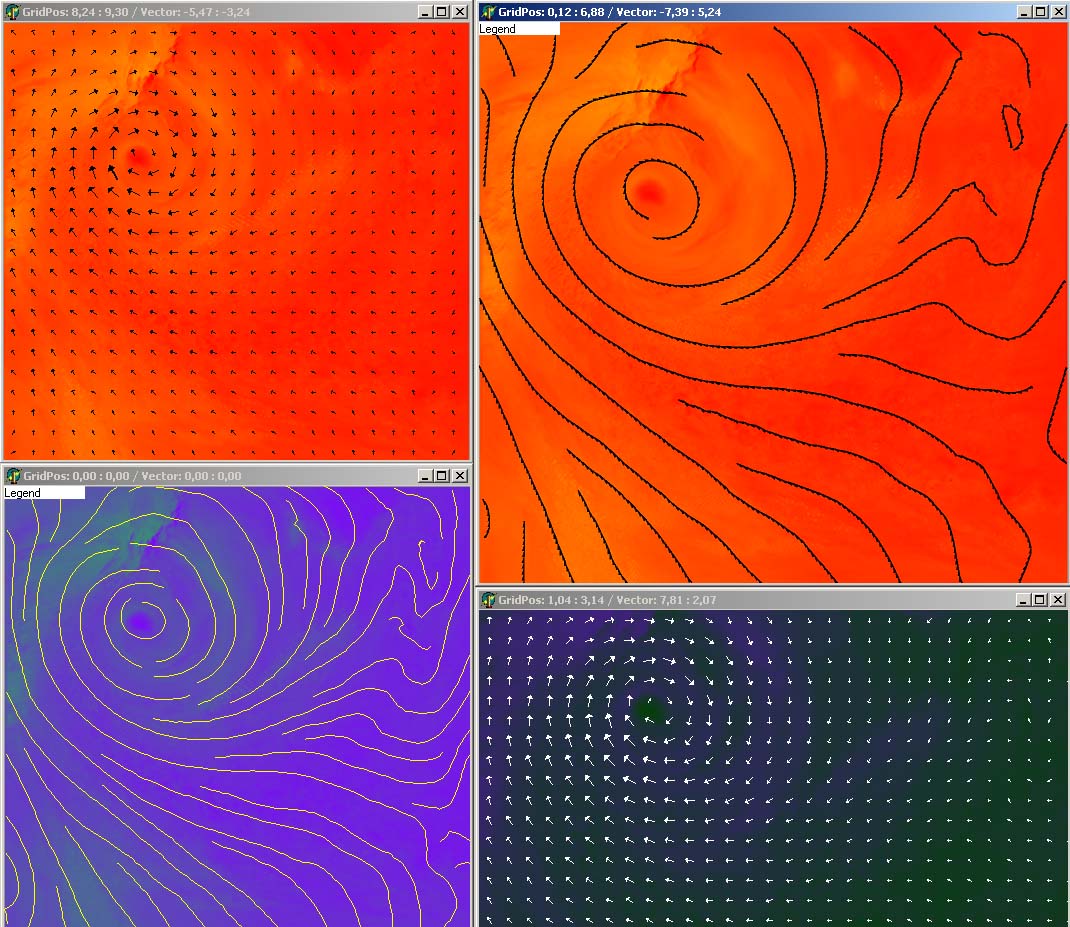1070x927 pixels.
Task: Minimize the GridPos 1,04 arrow window
Action: pos(1023,600)
